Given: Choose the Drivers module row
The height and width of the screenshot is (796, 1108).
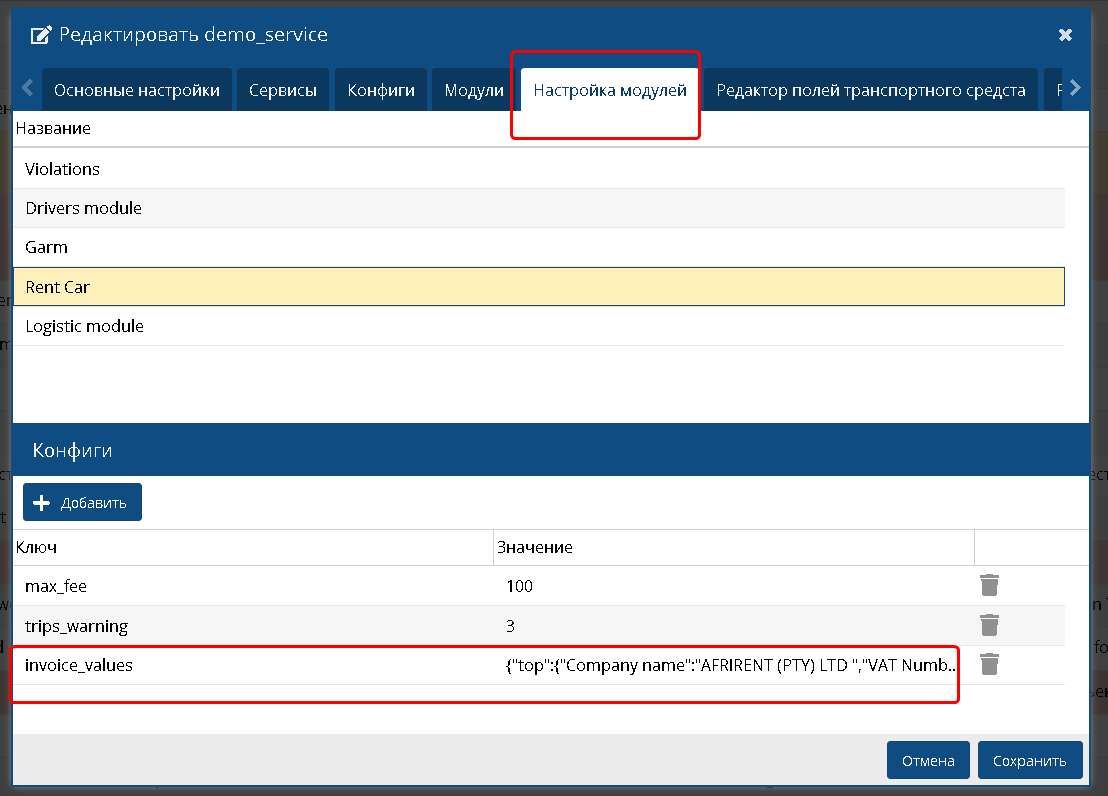Looking at the screenshot, I should tap(84, 208).
